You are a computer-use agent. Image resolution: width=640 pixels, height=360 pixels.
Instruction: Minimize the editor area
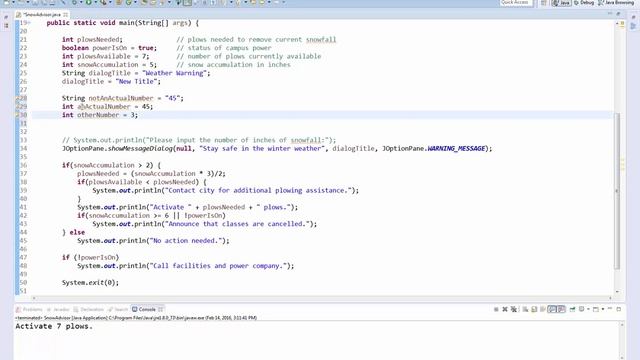click(610, 14)
